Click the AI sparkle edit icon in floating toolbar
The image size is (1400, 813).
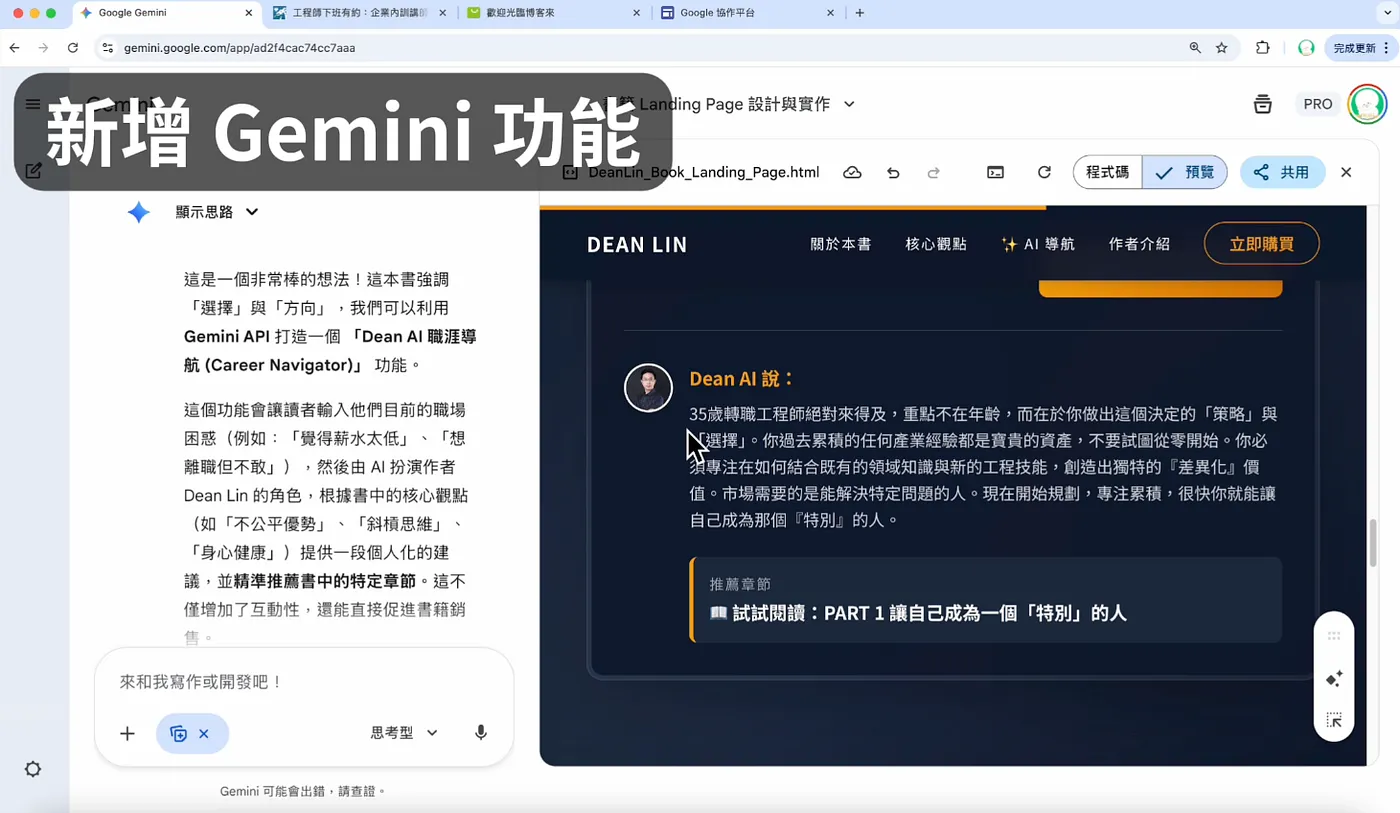1334,679
